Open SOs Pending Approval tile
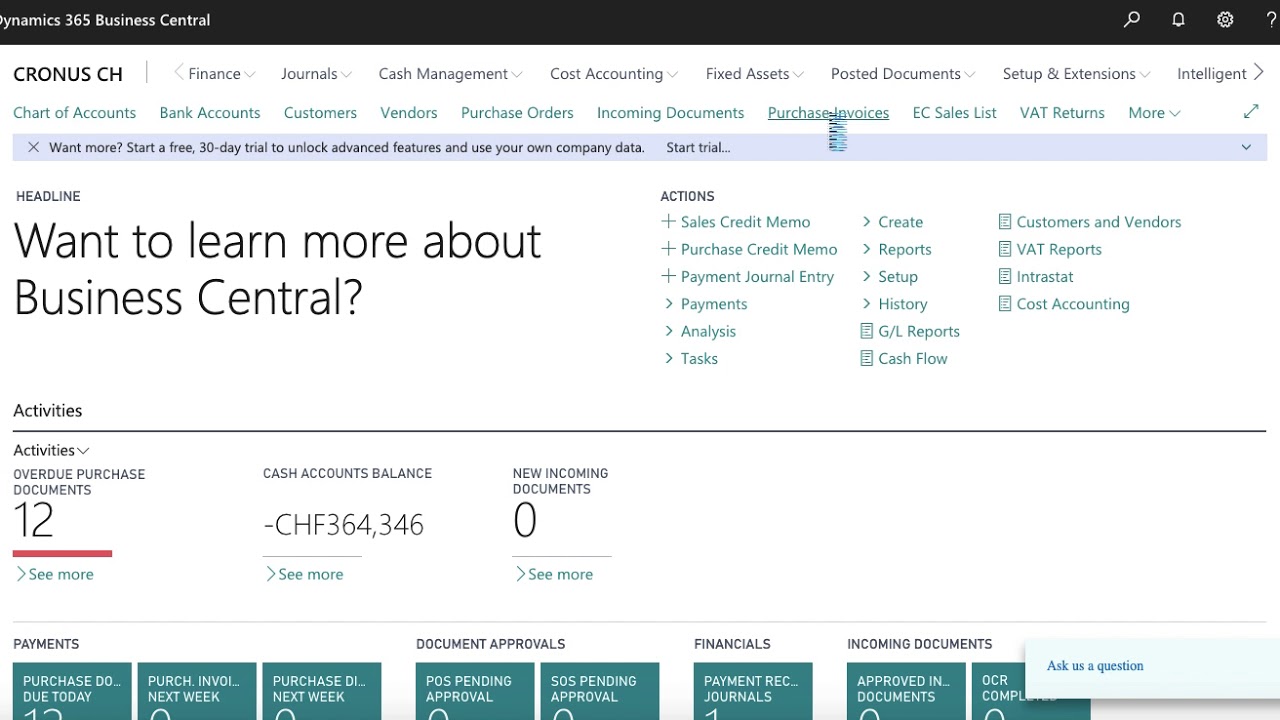The width and height of the screenshot is (1280, 720). coord(600,691)
